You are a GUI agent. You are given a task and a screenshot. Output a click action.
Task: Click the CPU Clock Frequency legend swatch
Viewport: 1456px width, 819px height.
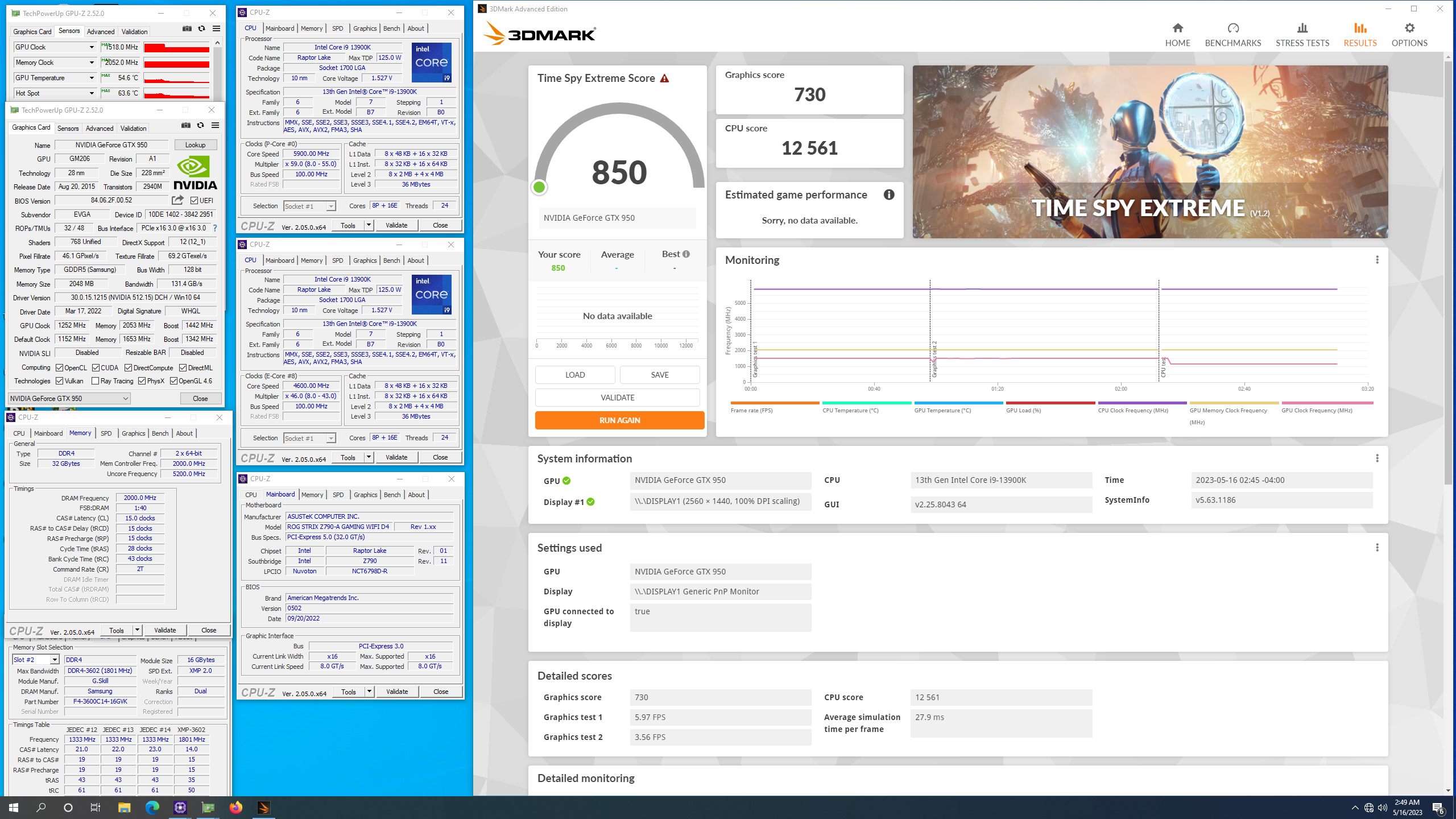click(x=1142, y=403)
